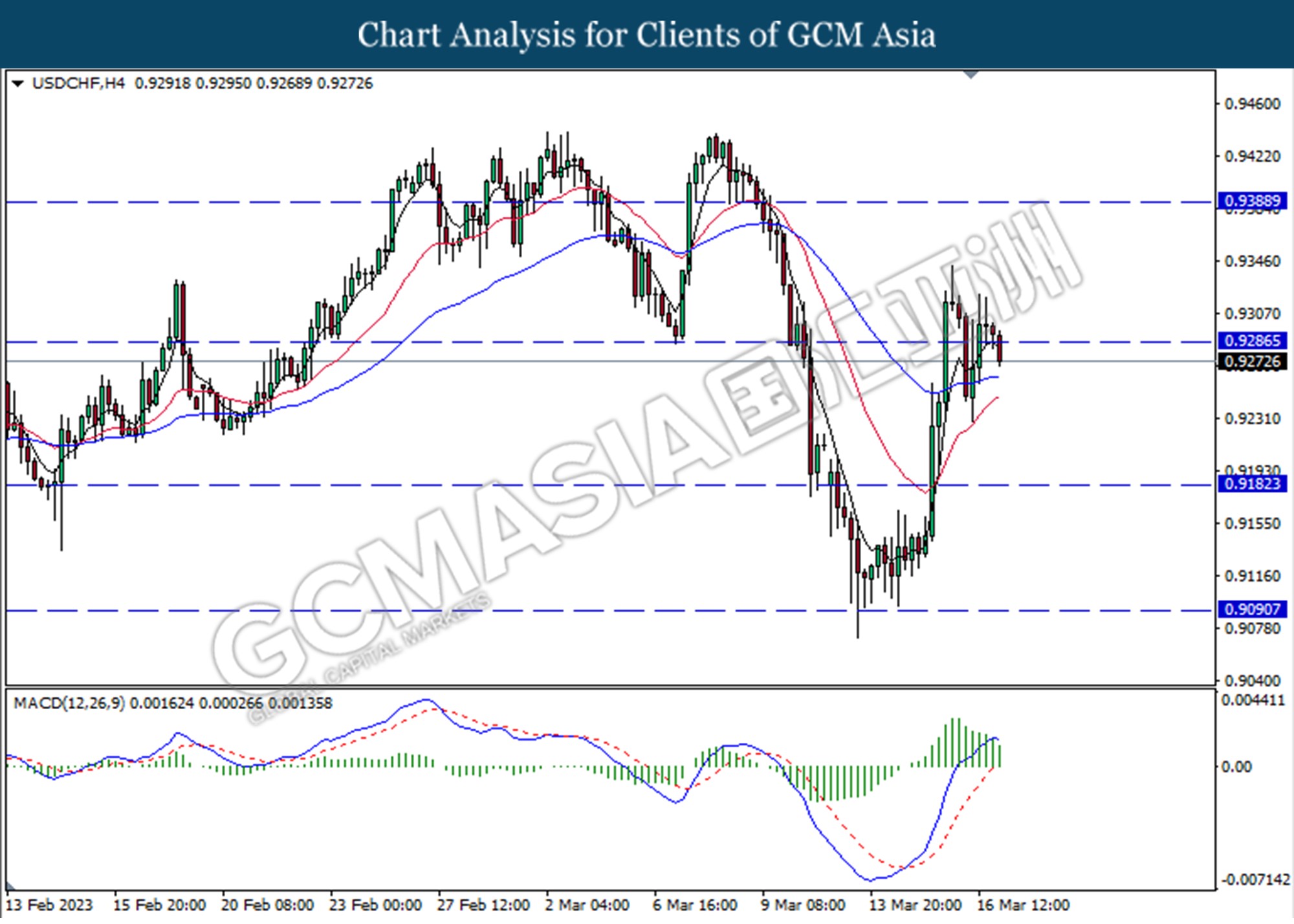Click the chart shift marker triangle at top
The width and height of the screenshot is (1294, 924).
971,74
